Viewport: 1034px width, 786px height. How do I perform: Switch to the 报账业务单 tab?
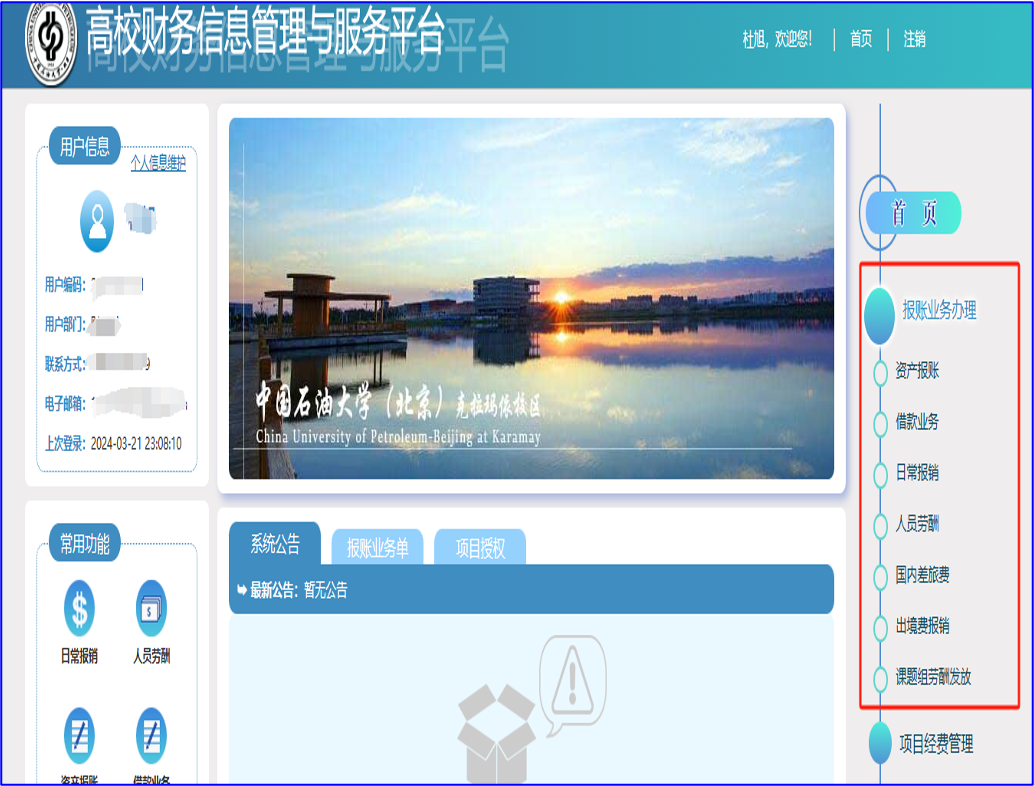377,548
